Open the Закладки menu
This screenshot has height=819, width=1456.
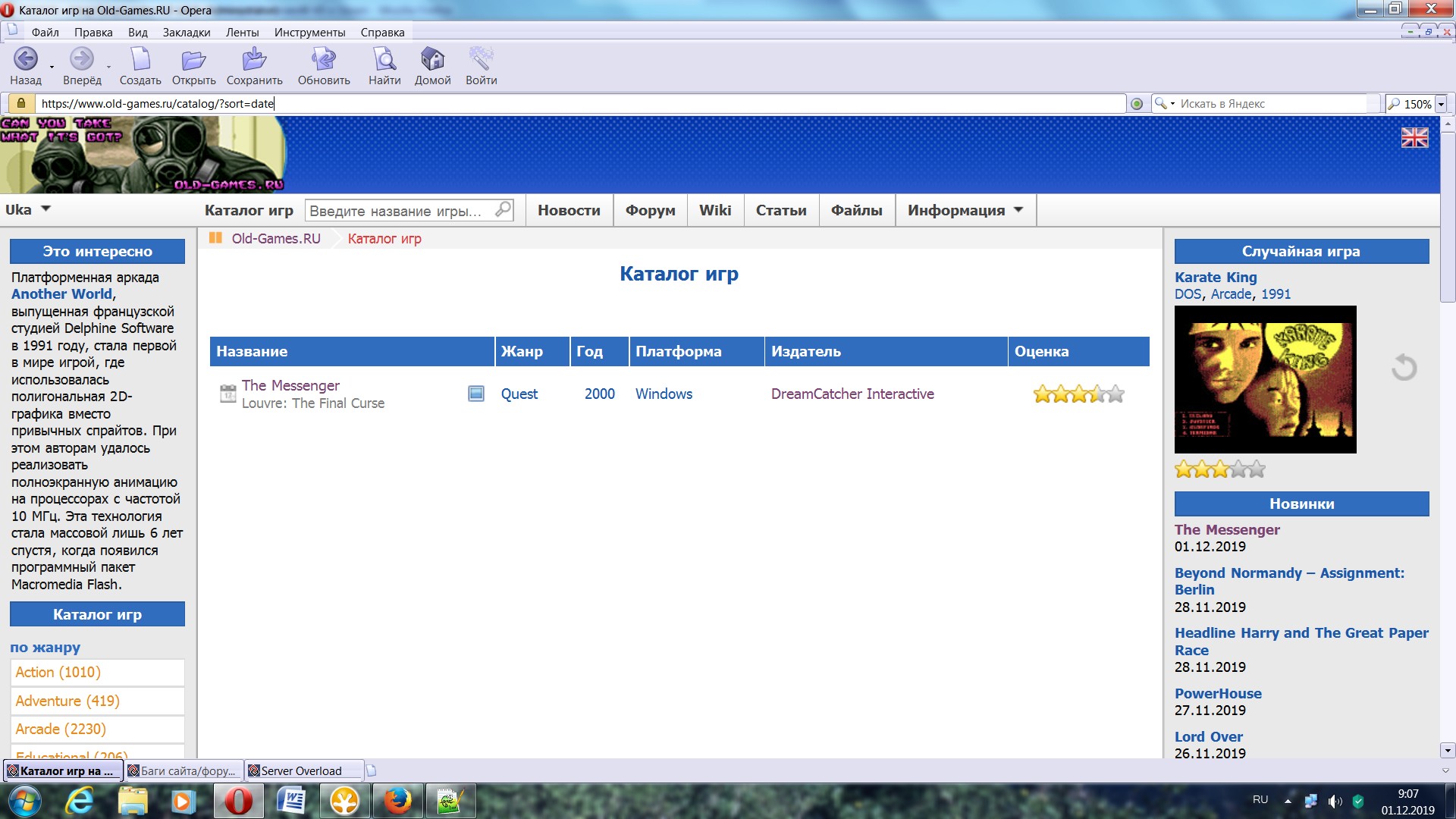click(x=186, y=33)
